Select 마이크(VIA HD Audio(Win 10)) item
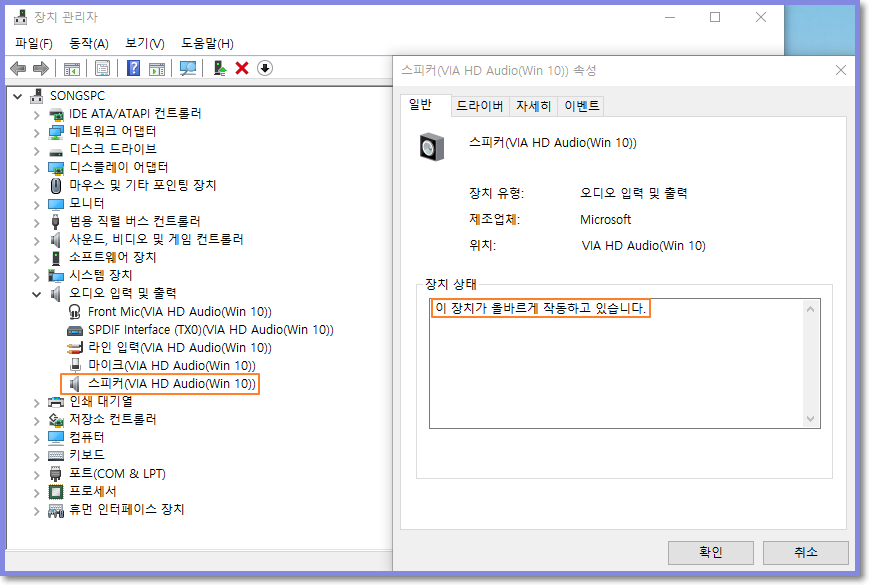The width and height of the screenshot is (869, 585). (x=172, y=366)
